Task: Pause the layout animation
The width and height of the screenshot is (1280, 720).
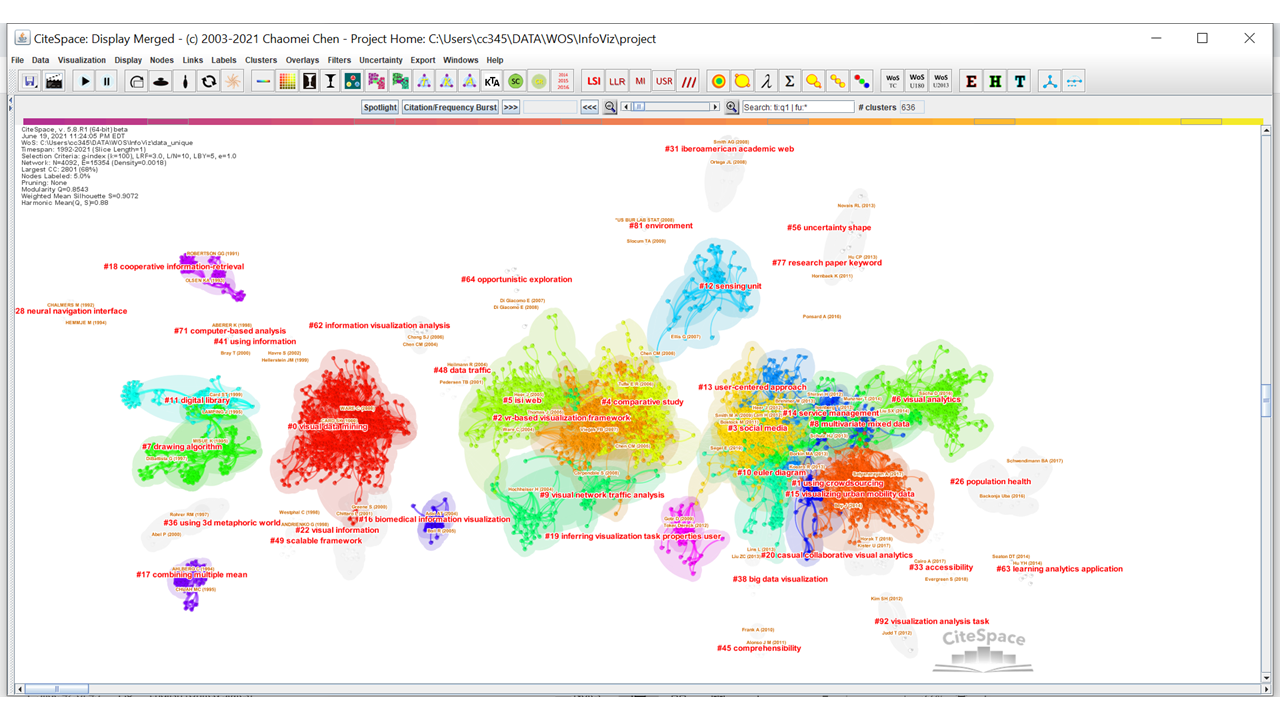Action: coord(107,81)
